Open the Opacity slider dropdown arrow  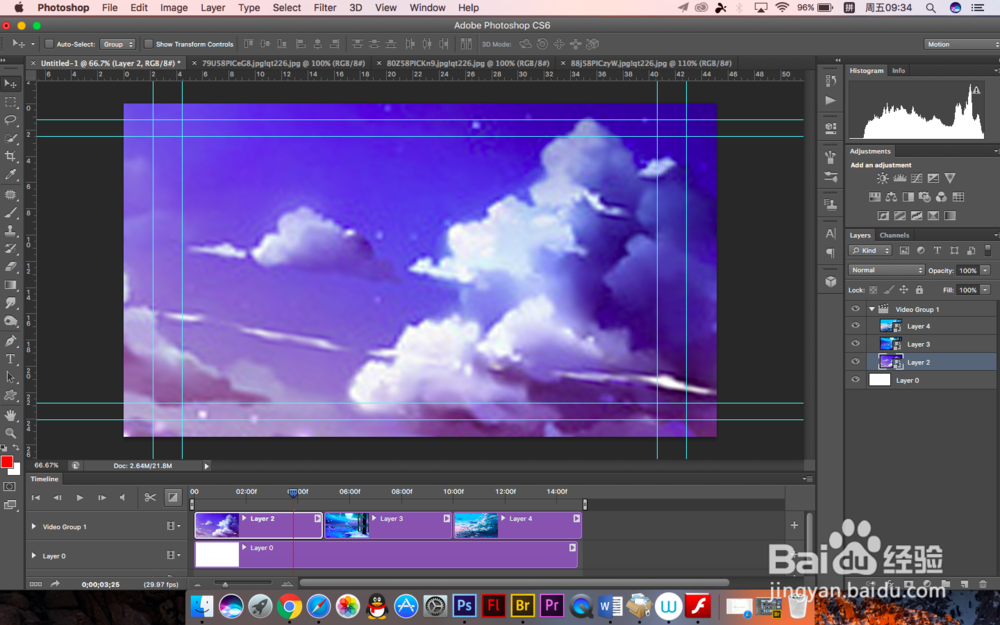985,270
